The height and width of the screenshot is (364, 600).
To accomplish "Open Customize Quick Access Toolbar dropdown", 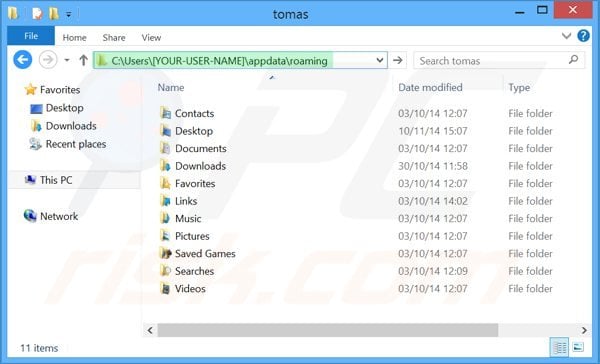I will click(68, 15).
